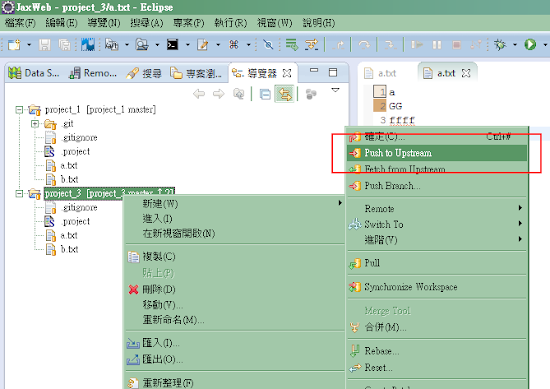Choose 合併(M)... merge entry
Screen dimensions: 550x389
point(437,327)
